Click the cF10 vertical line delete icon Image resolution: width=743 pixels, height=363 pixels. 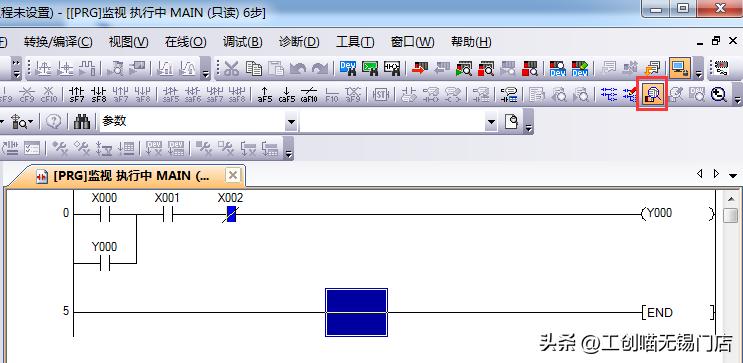click(x=49, y=94)
